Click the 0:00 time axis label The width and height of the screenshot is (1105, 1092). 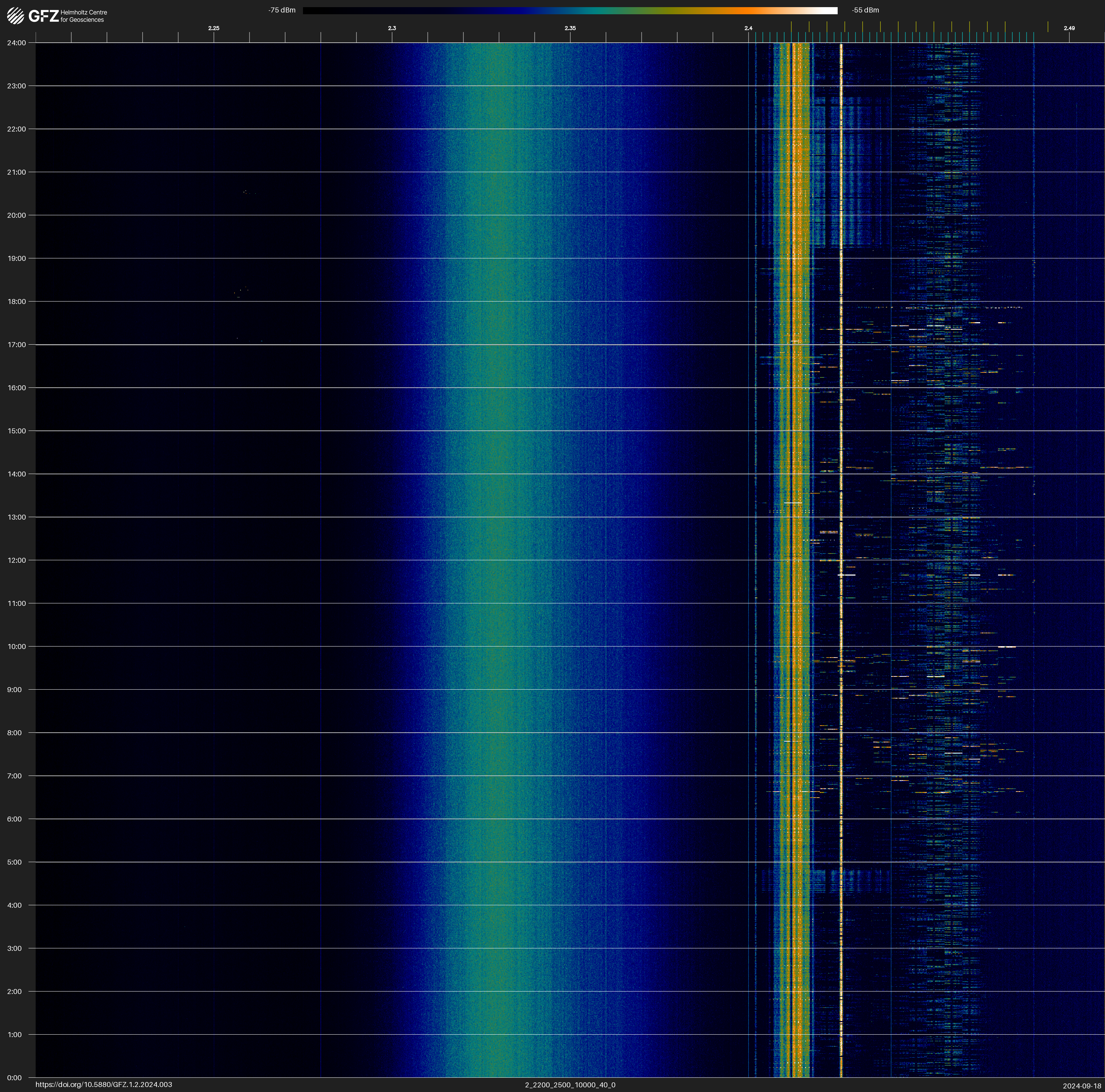click(x=14, y=1078)
